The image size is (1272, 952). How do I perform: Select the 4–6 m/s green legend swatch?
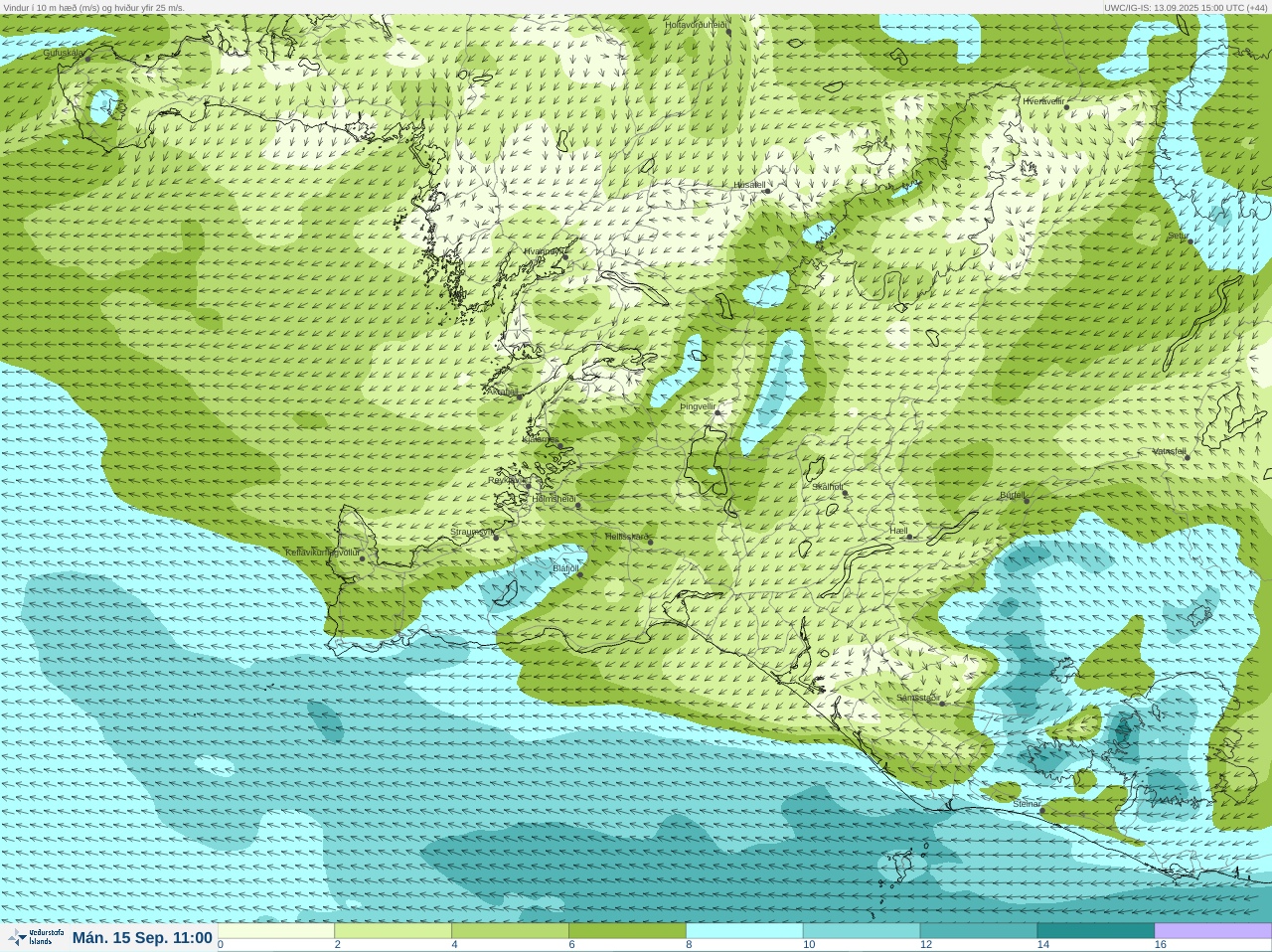511,931
